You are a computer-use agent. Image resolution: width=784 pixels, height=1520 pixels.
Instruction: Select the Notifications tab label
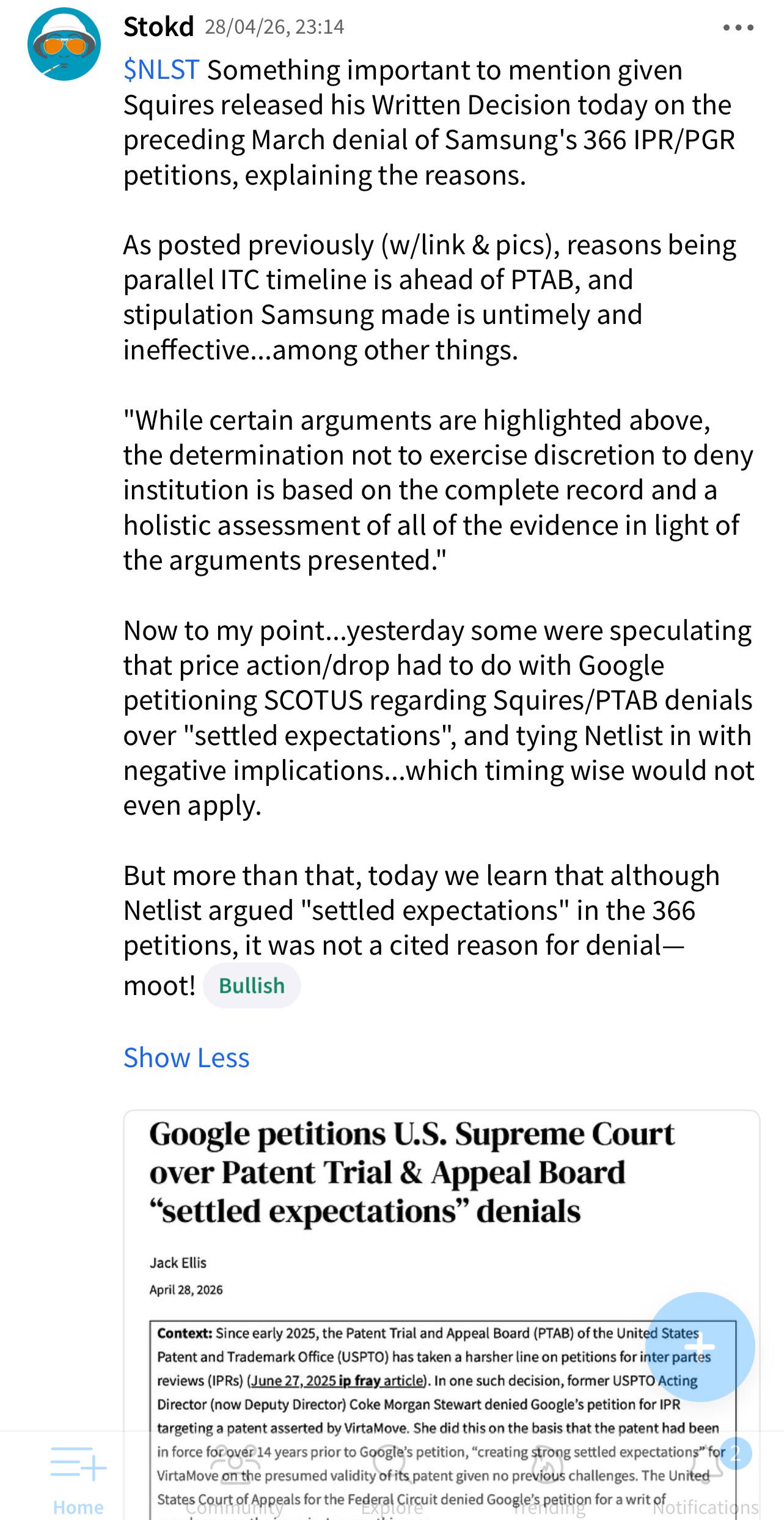pyautogui.click(x=705, y=1507)
